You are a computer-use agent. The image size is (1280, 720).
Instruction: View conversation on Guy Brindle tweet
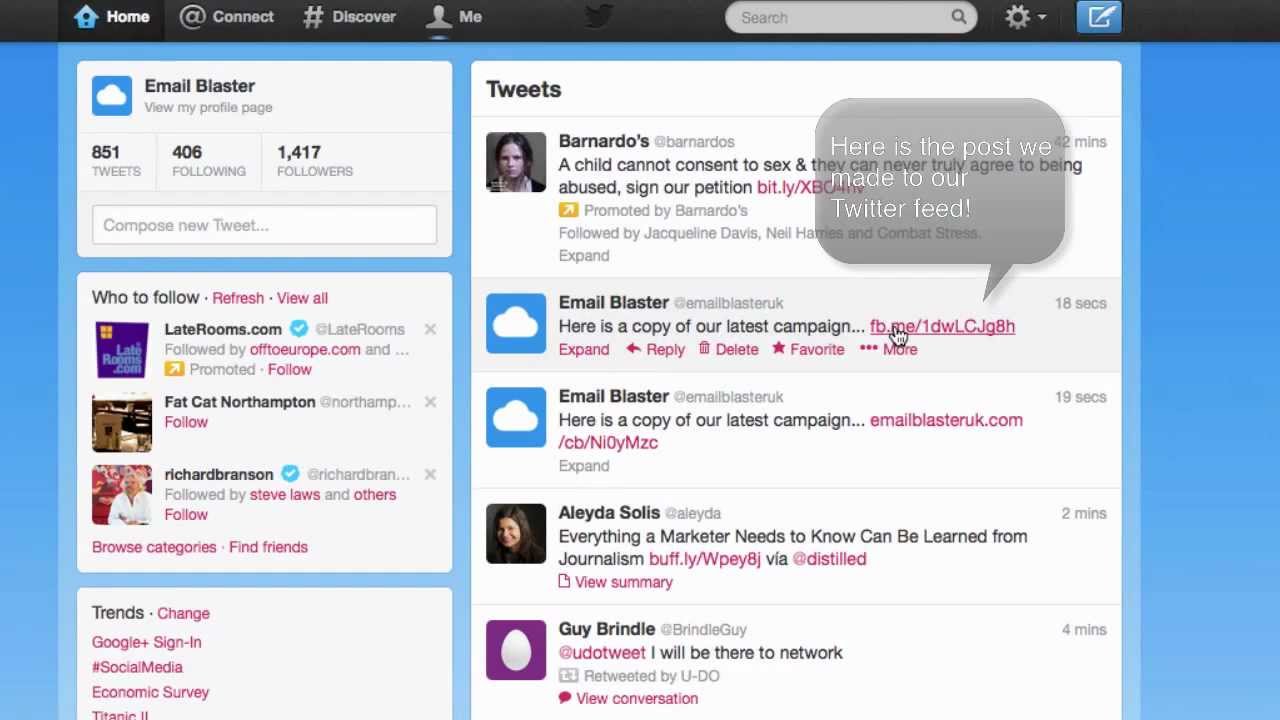[628, 699]
